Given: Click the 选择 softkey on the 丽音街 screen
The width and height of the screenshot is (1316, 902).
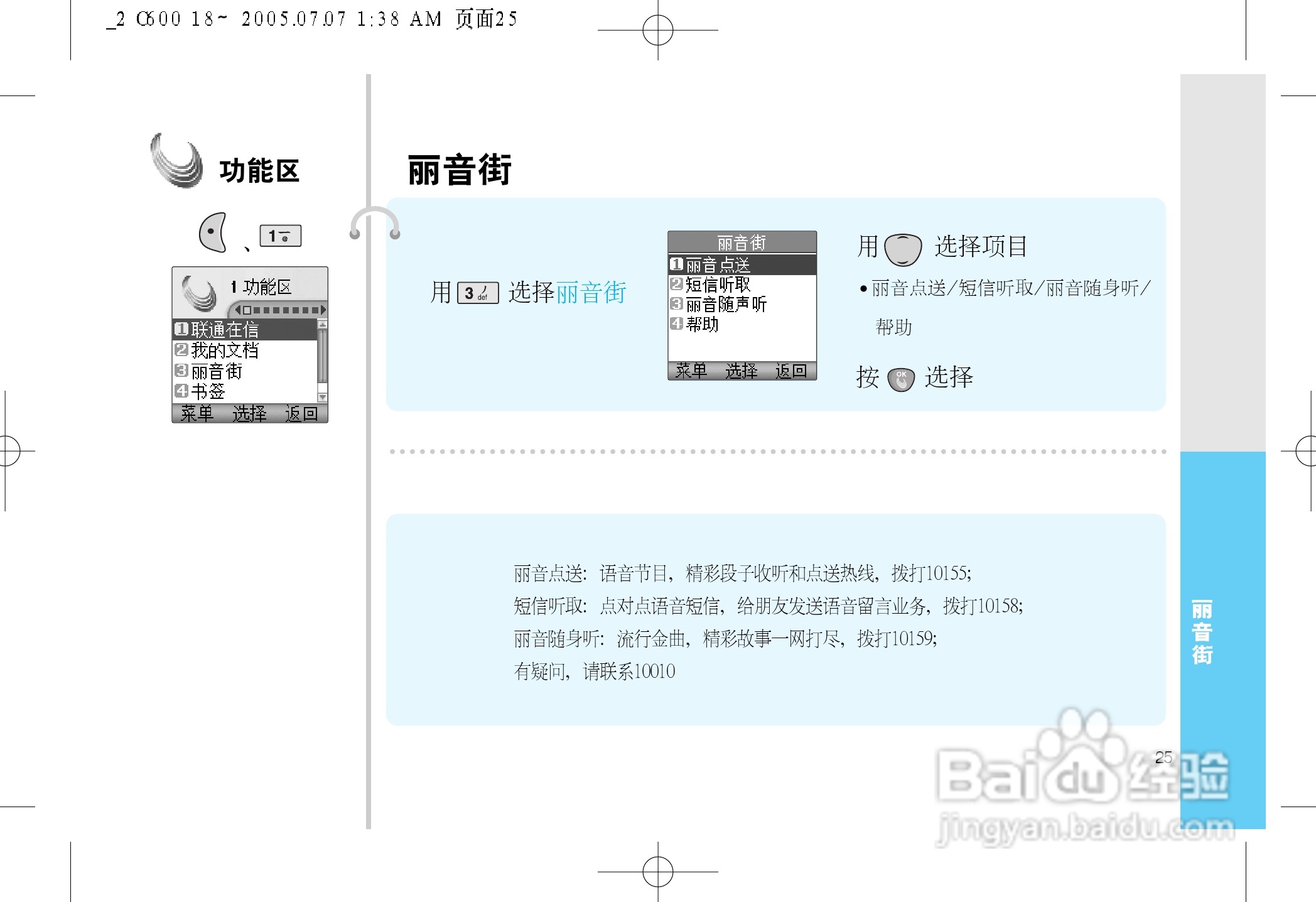Looking at the screenshot, I should pos(741,371).
